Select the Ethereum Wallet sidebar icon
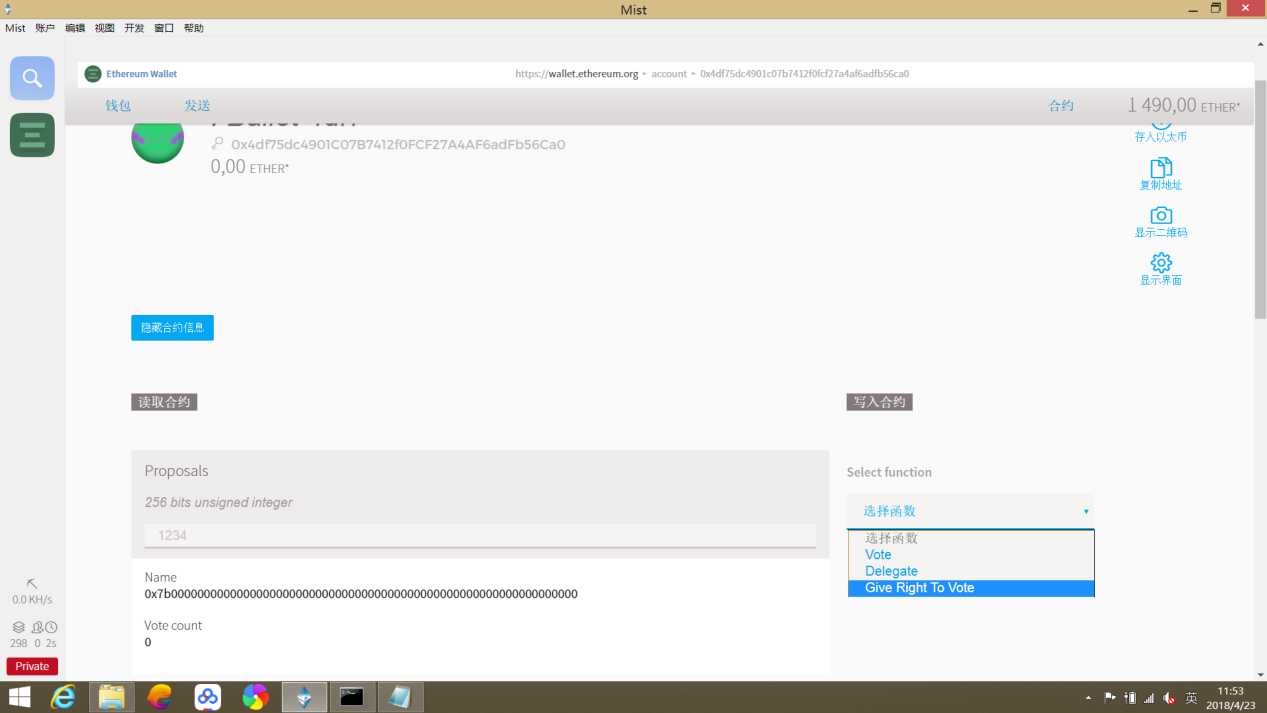1267x713 pixels. 32,135
